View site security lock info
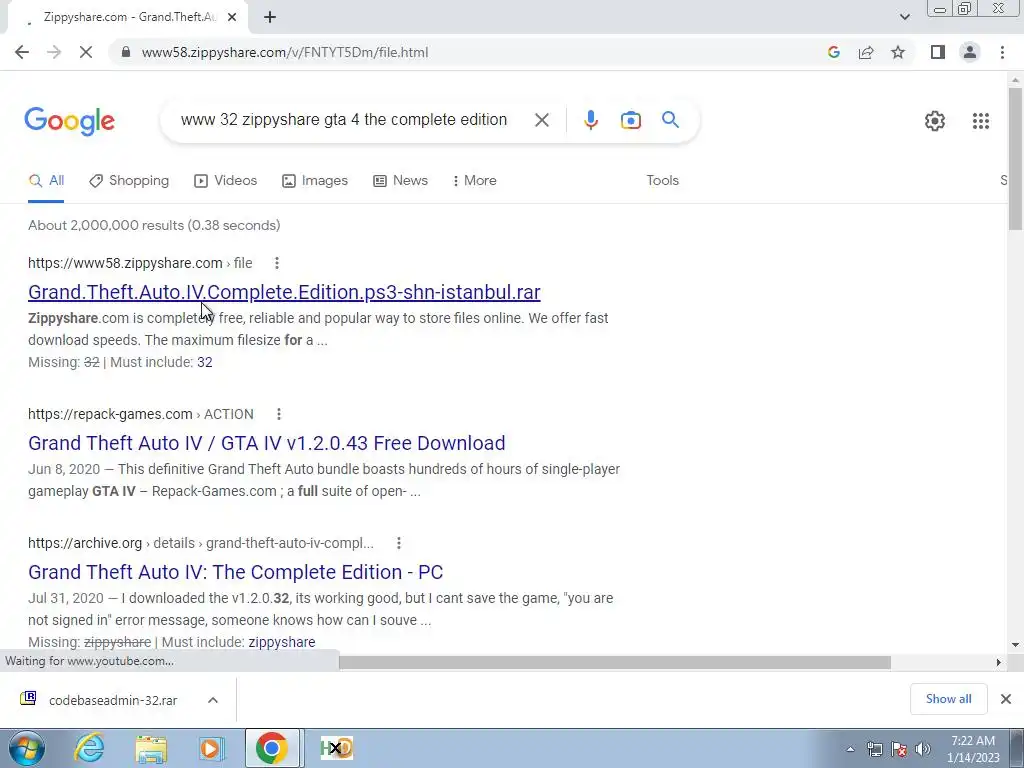The image size is (1024, 768). [x=126, y=52]
